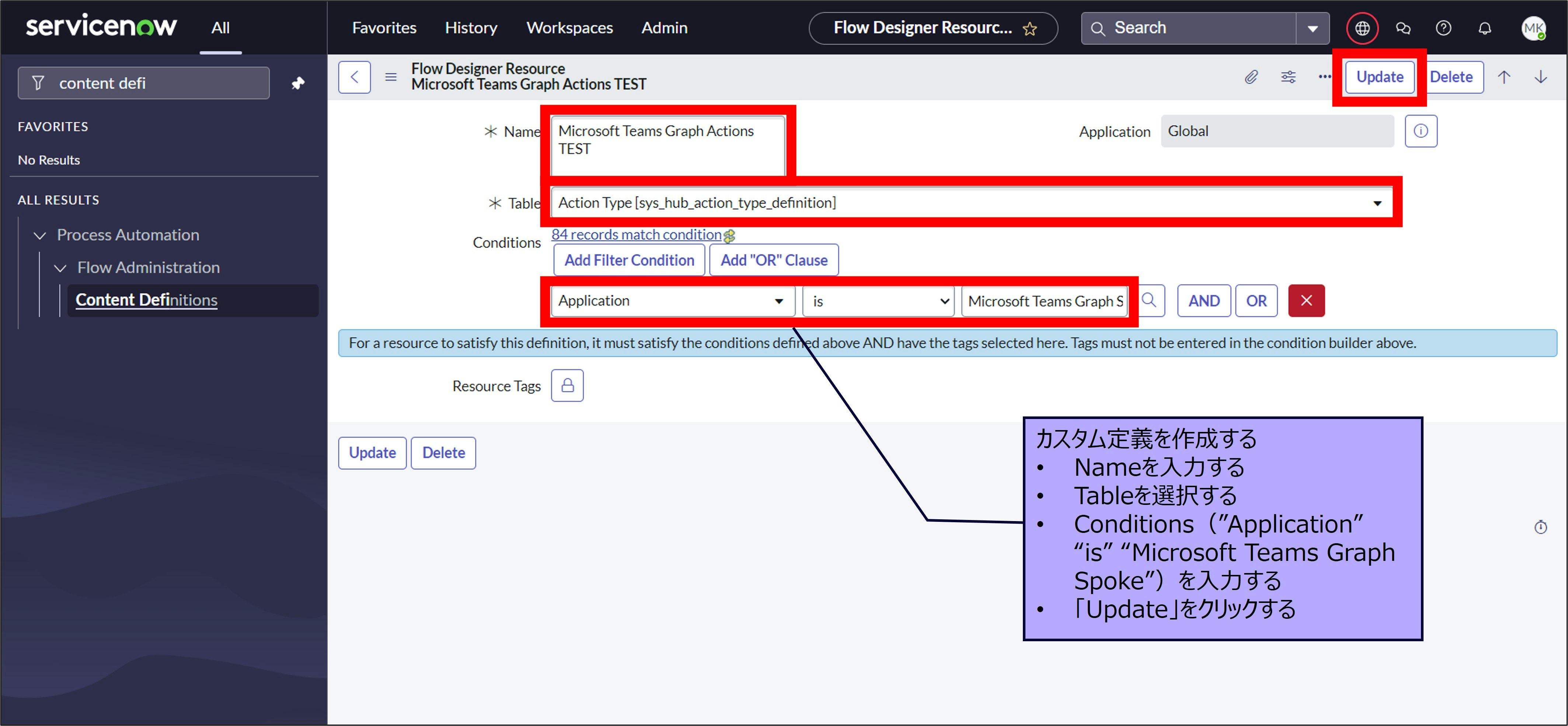Screen dimensions: 1568x726
Task: Pin the navigation menu with pin icon
Action: [x=298, y=83]
